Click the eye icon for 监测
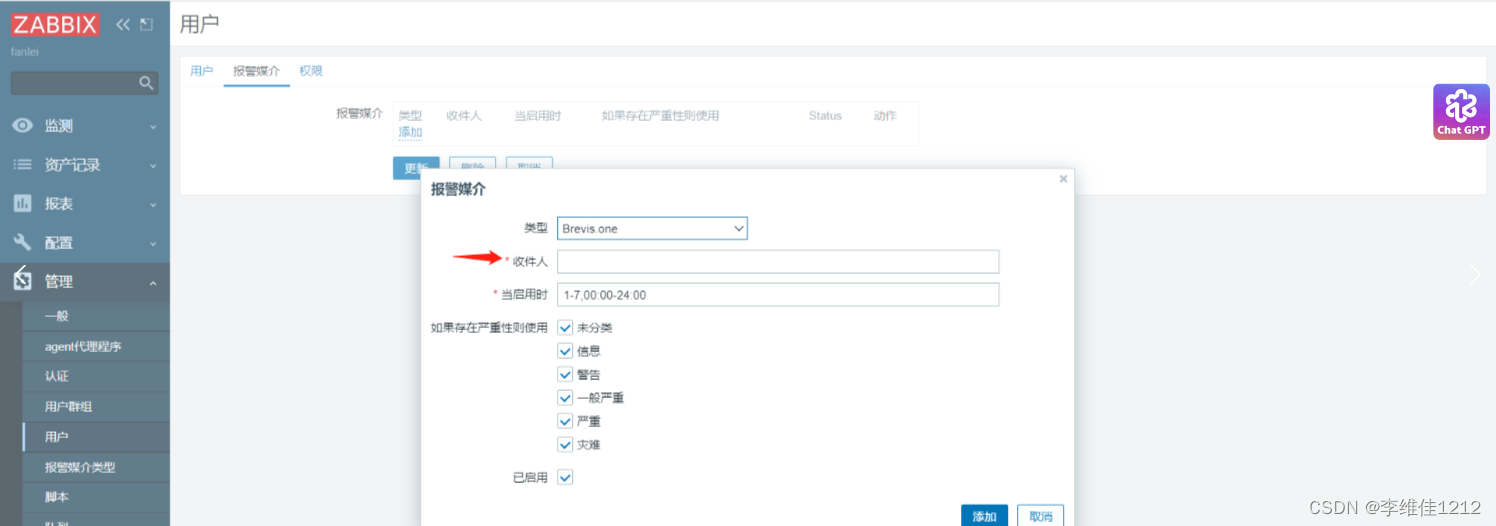 [22, 126]
